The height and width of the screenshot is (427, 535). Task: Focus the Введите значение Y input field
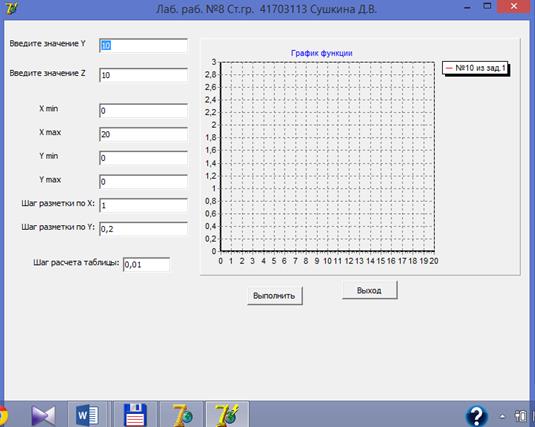(x=143, y=45)
